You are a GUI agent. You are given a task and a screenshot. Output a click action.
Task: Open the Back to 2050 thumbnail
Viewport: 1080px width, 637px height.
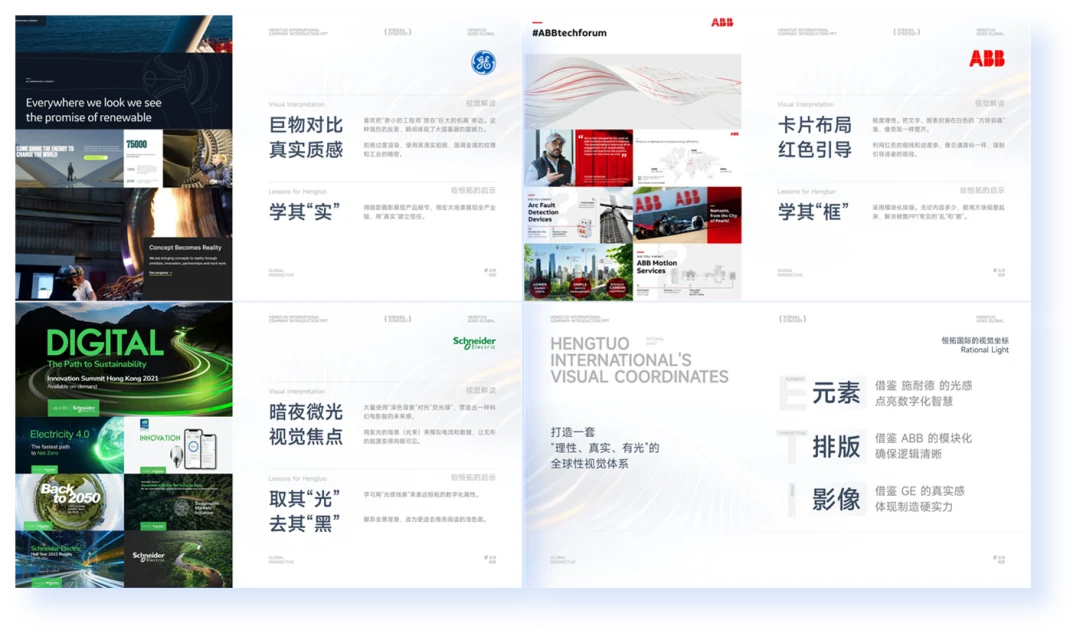point(70,502)
